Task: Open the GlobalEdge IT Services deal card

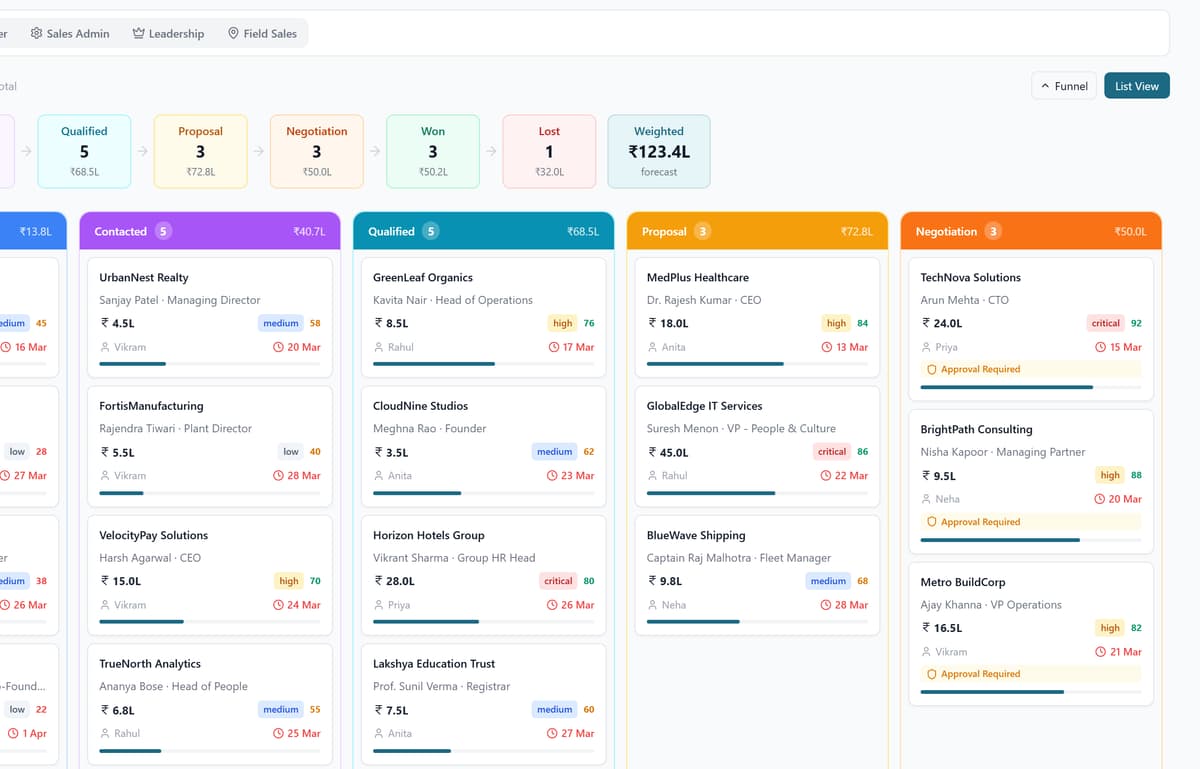Action: click(757, 446)
